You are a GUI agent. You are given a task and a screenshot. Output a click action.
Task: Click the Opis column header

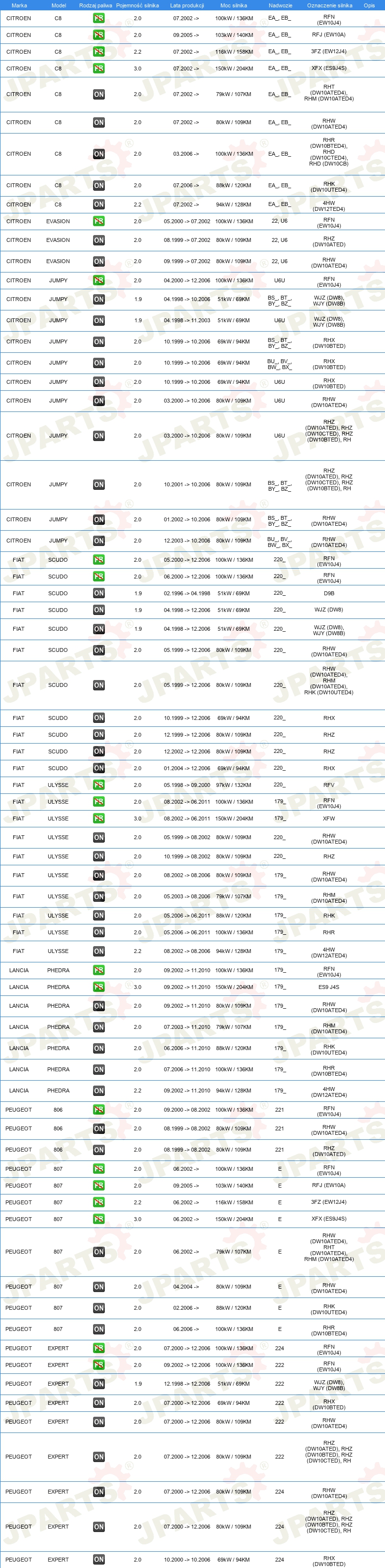coord(369,5)
